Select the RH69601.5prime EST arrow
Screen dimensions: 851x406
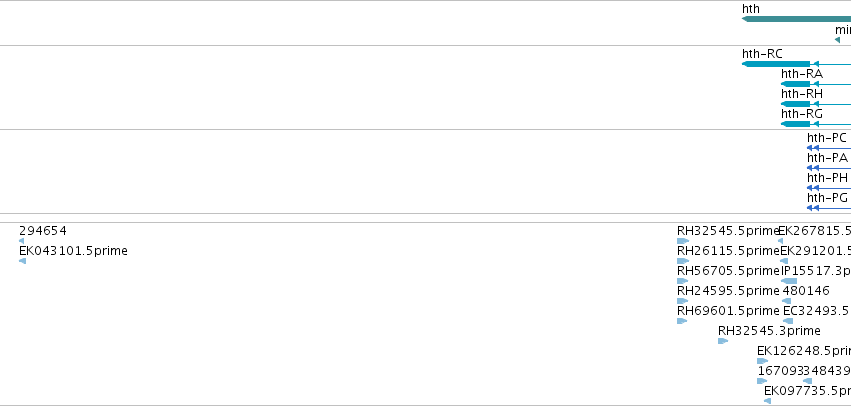[x=682, y=321]
